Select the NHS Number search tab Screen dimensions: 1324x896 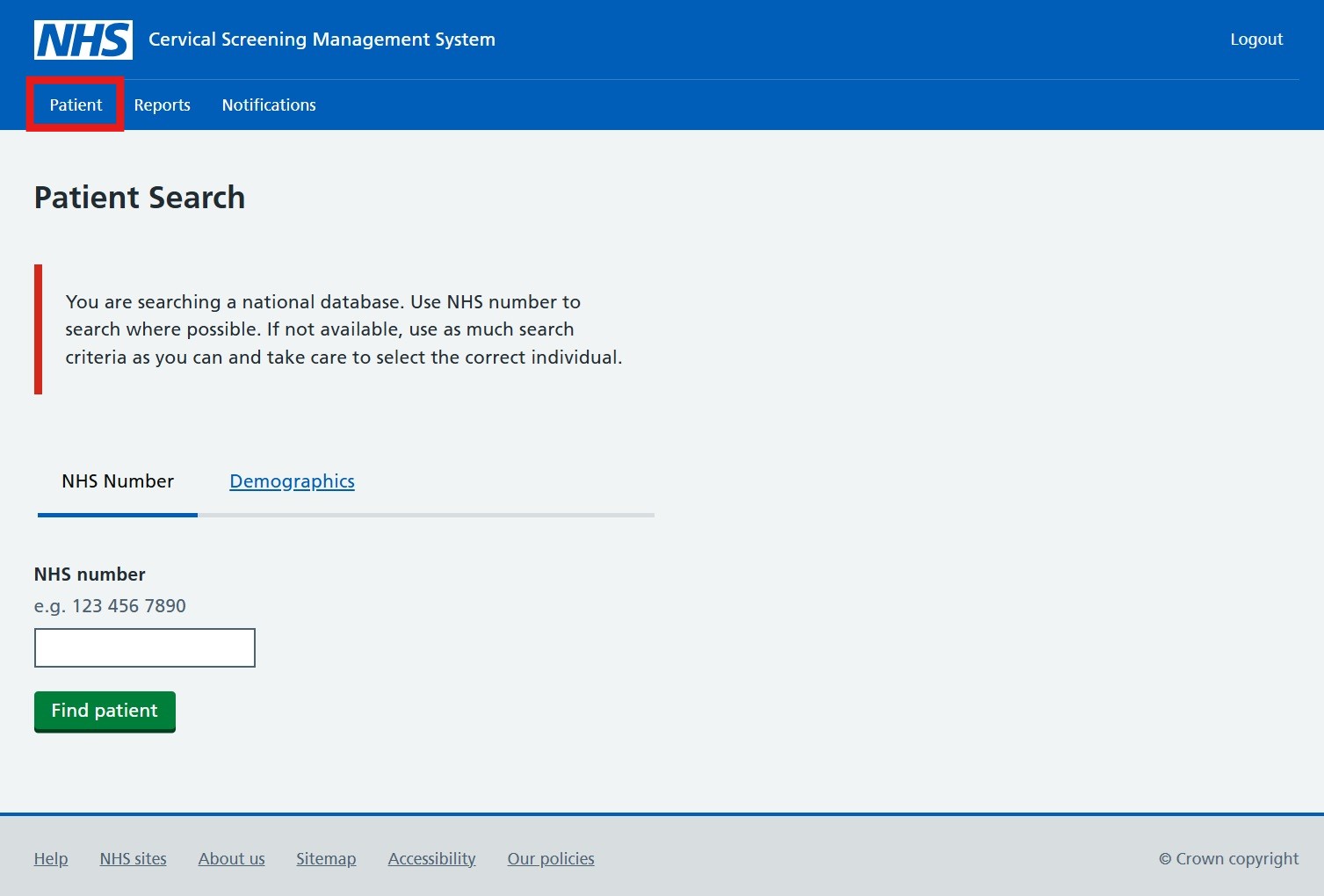pos(118,481)
